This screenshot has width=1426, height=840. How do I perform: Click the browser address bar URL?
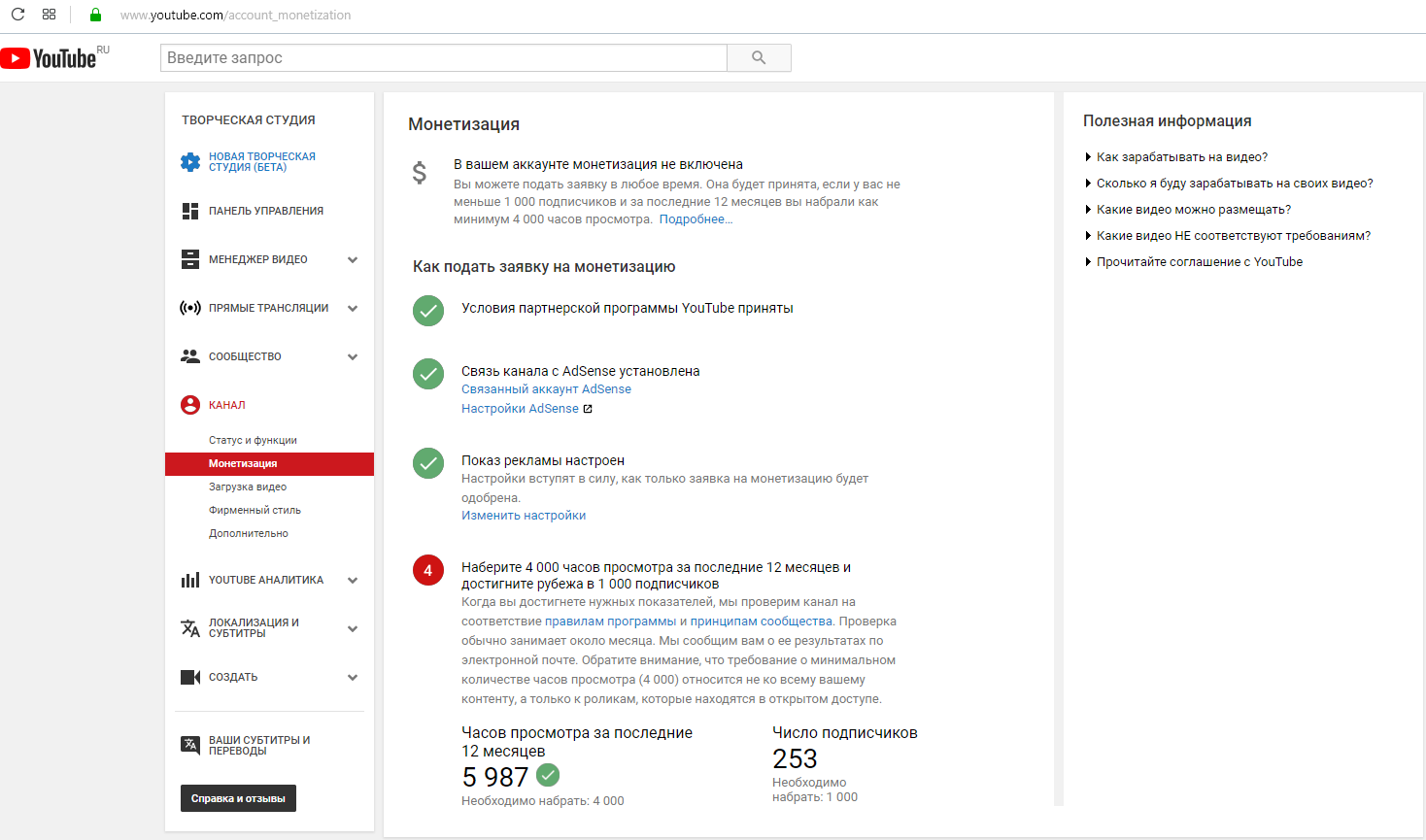[236, 16]
